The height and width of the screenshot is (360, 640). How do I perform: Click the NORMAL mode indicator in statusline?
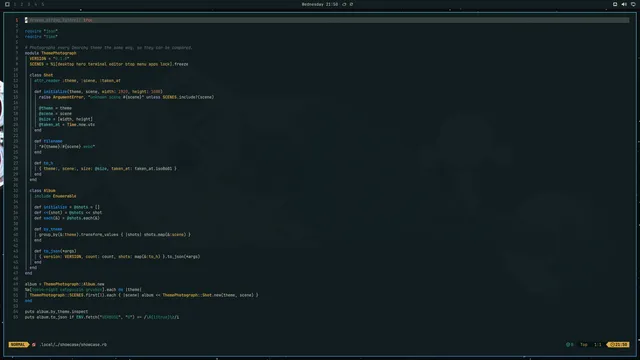click(x=18, y=344)
